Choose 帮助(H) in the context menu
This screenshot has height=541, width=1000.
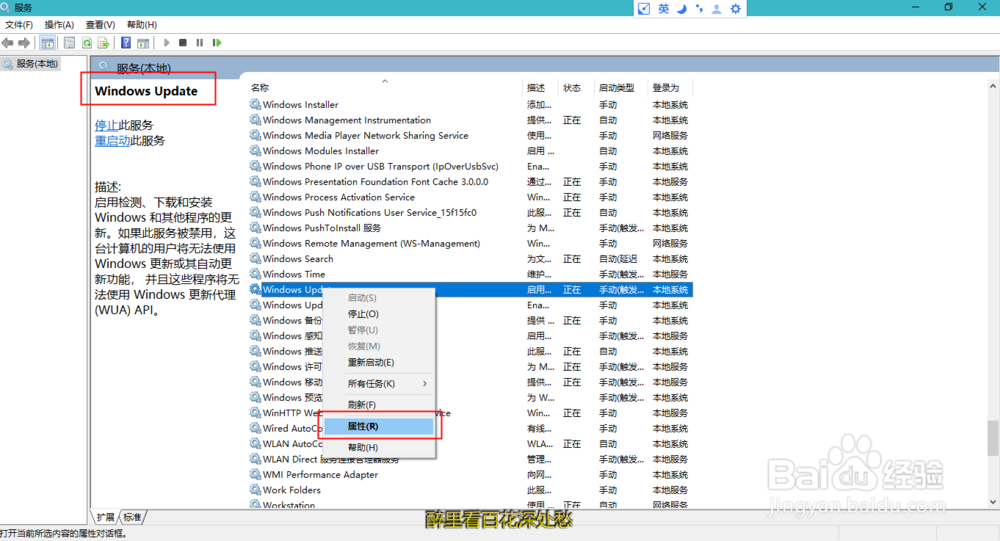click(379, 447)
